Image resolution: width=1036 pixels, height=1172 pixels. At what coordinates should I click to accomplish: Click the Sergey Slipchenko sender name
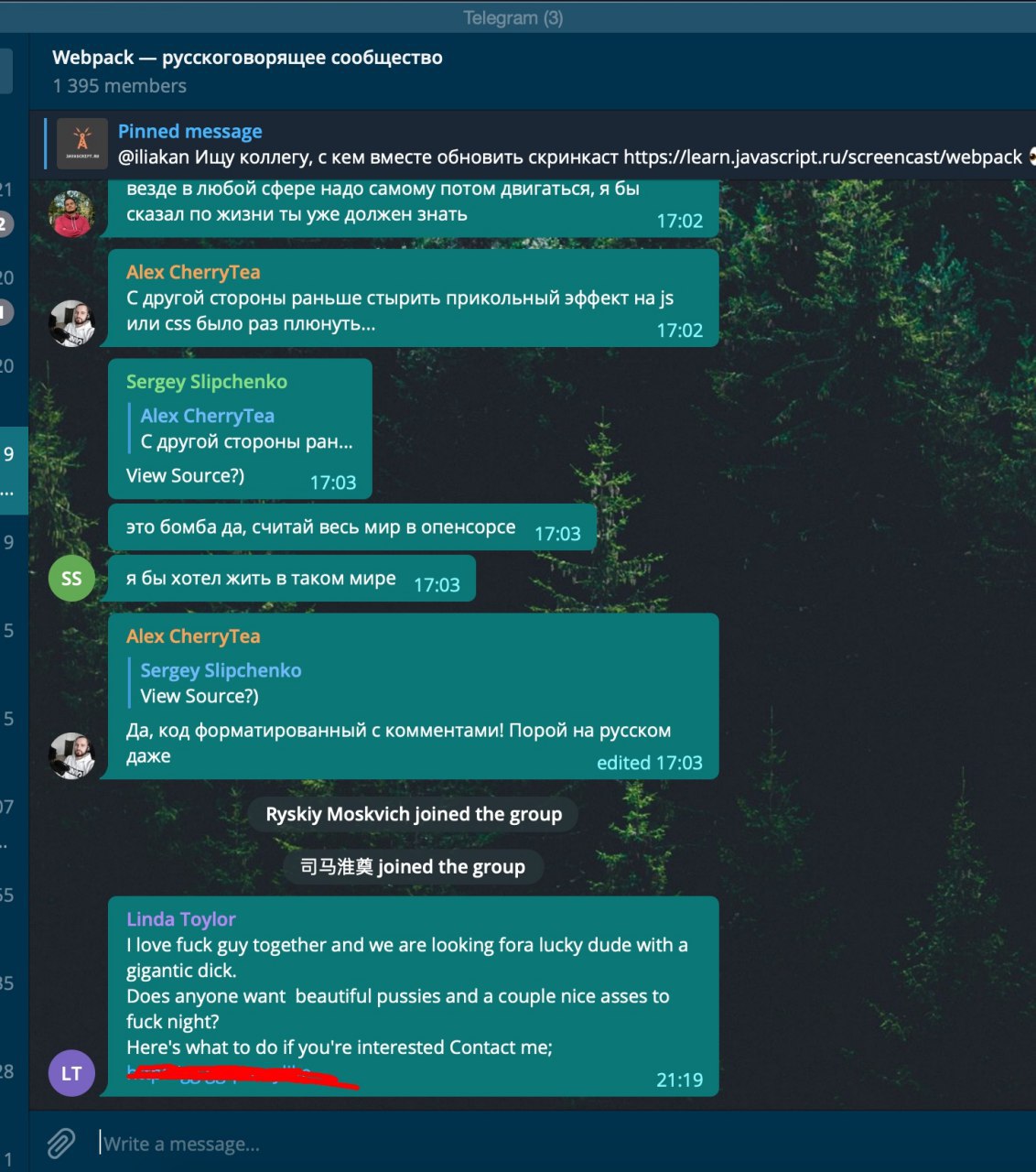tap(207, 382)
